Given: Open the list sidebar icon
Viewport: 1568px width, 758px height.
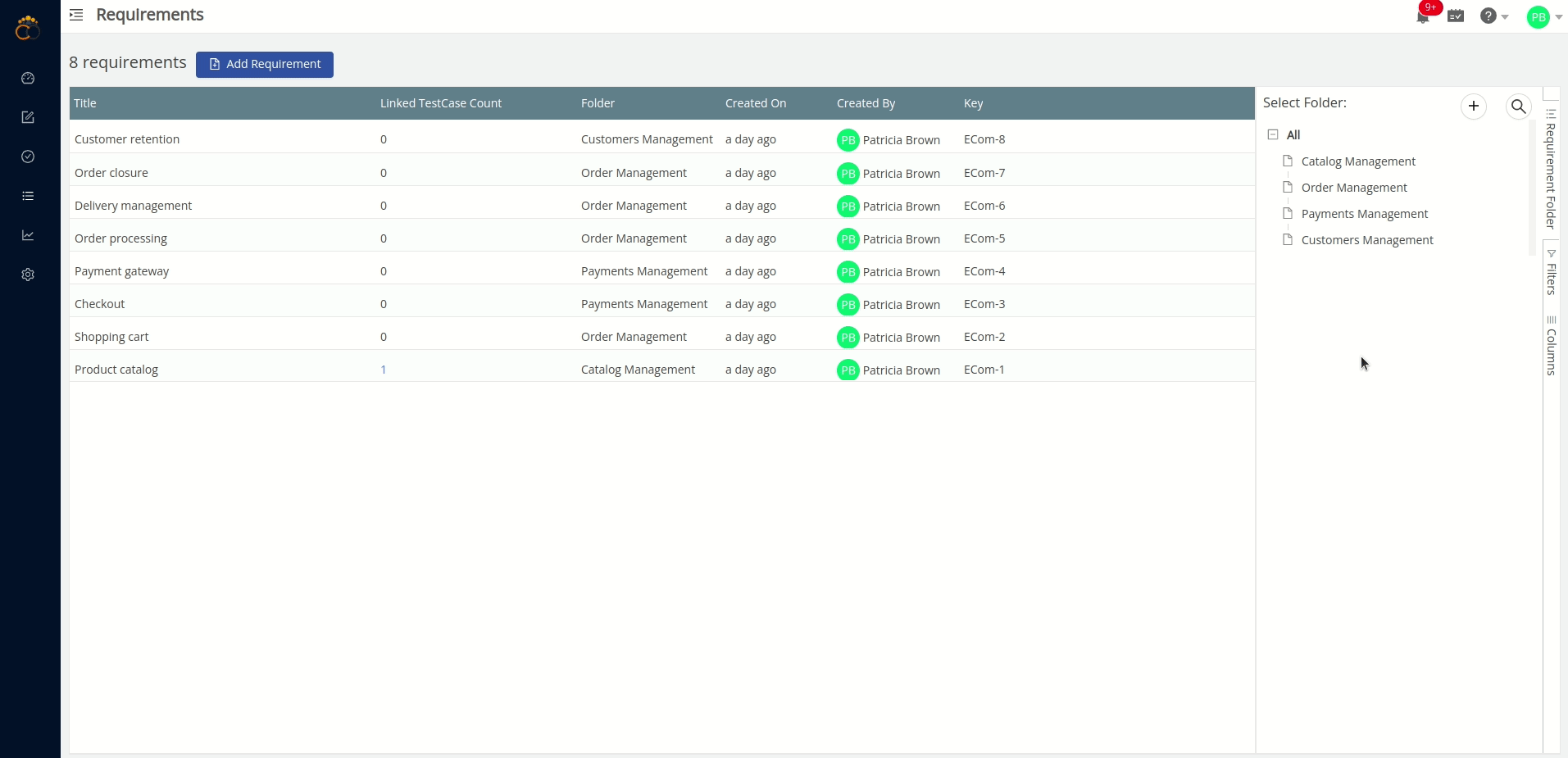Looking at the screenshot, I should (x=28, y=196).
